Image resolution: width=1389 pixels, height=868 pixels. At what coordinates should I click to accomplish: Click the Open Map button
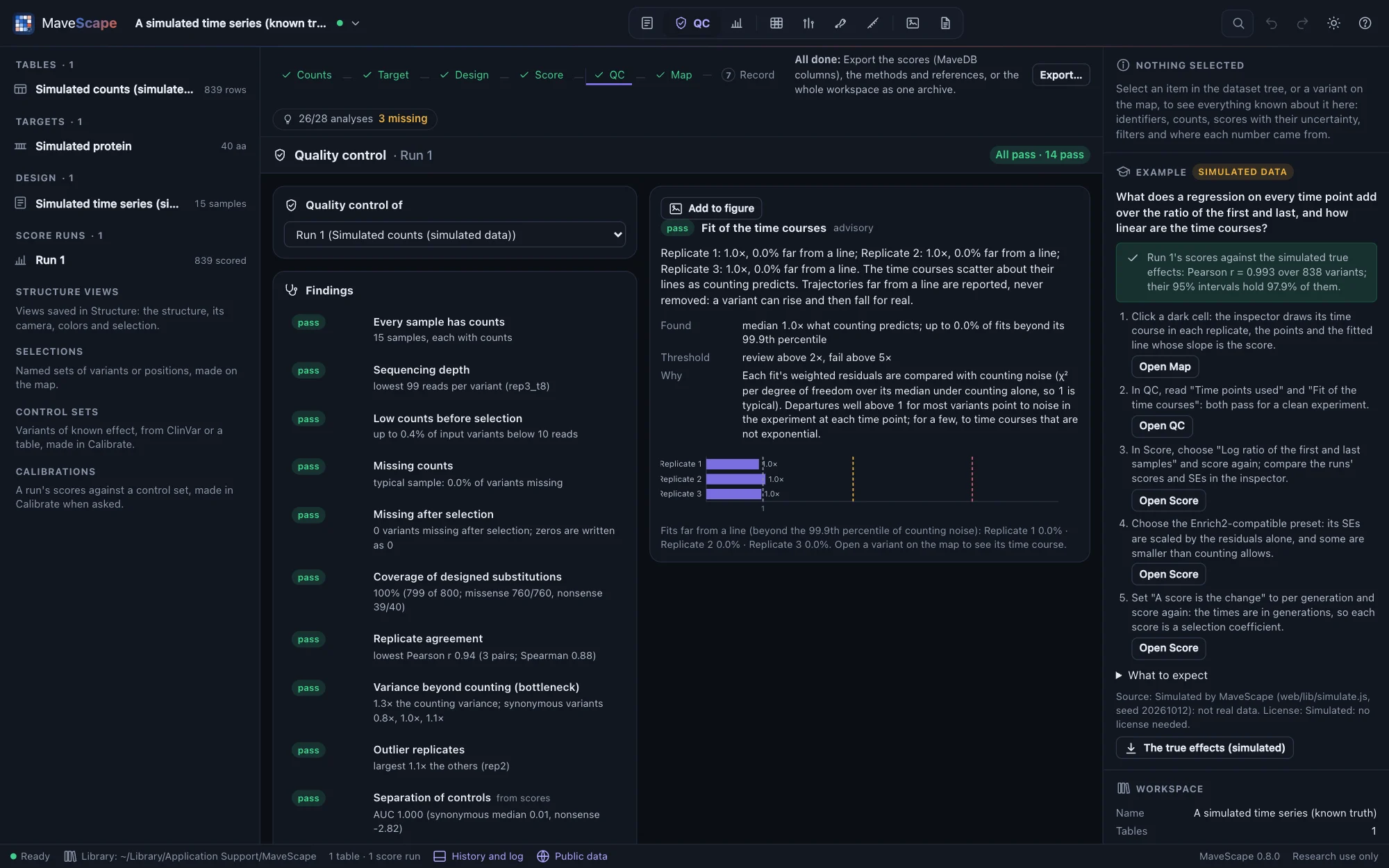(1165, 367)
